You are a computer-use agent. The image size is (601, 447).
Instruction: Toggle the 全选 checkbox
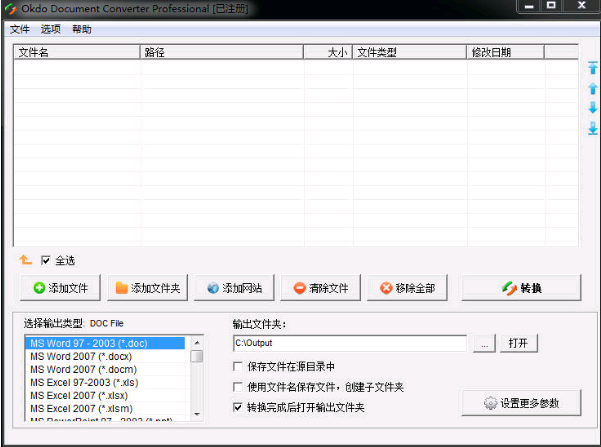point(46,261)
